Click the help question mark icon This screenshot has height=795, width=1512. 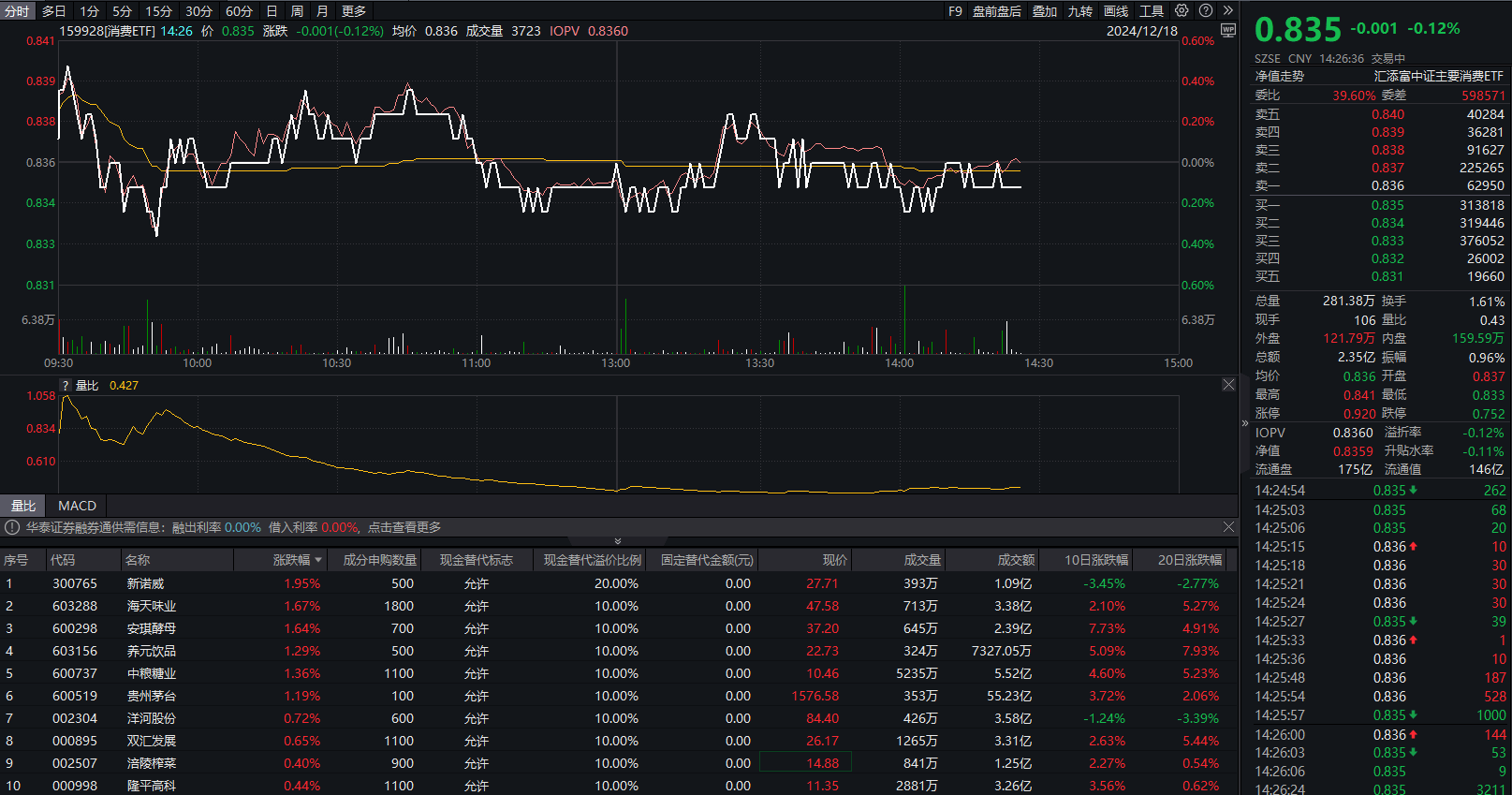tap(1206, 11)
